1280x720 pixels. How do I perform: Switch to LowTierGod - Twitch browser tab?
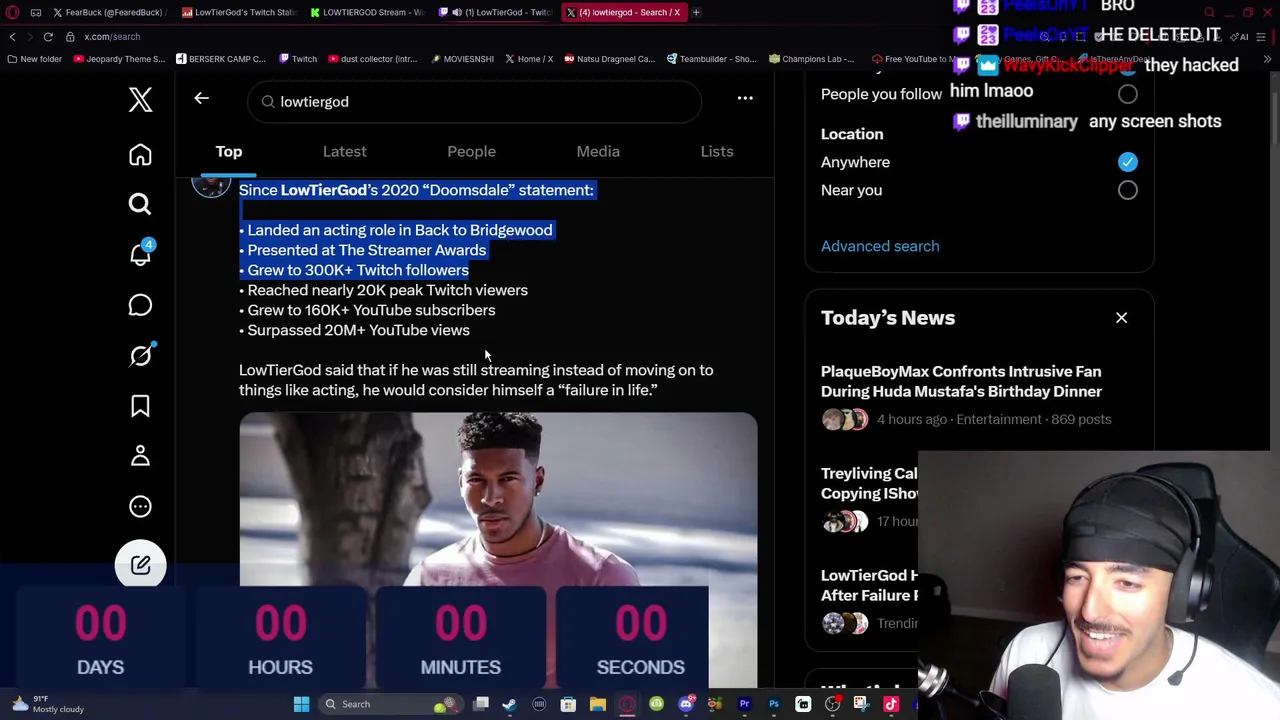click(x=495, y=12)
